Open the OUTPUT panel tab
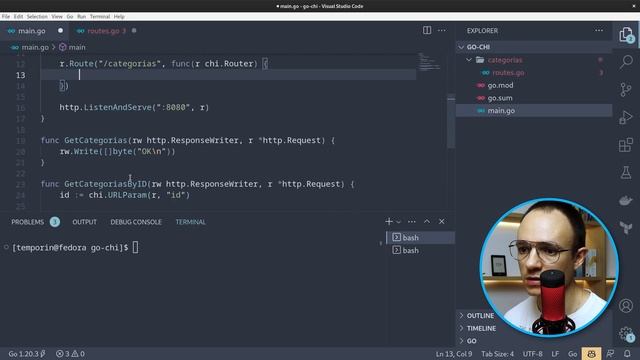 84,222
